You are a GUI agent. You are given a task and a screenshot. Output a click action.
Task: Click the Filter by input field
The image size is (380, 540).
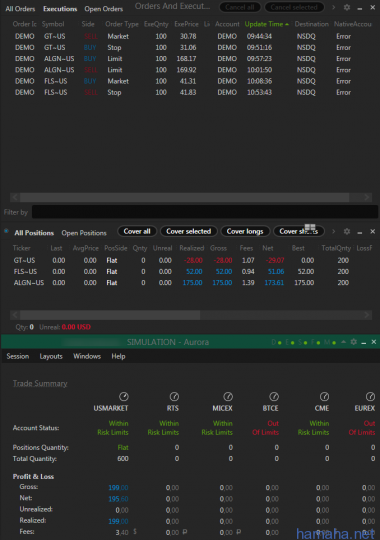205,212
